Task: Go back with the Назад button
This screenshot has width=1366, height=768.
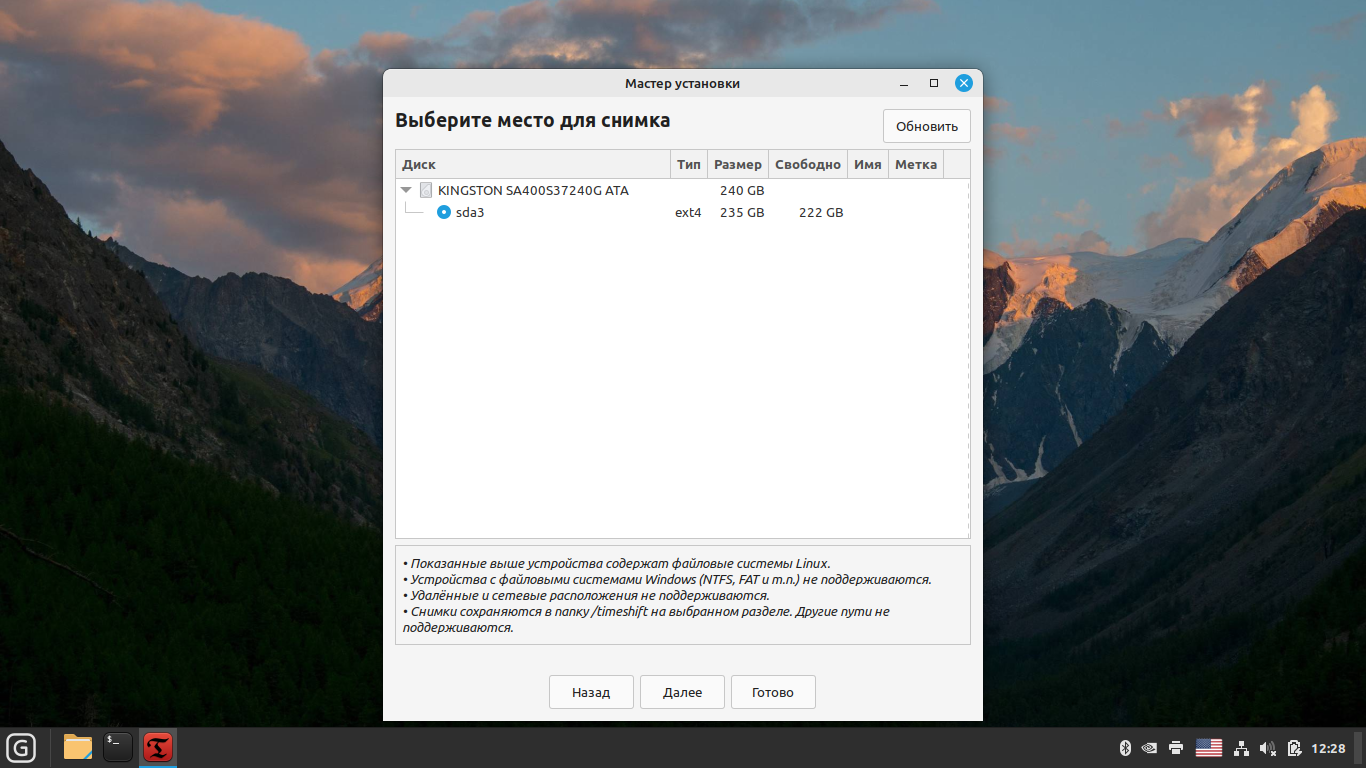Action: 591,692
